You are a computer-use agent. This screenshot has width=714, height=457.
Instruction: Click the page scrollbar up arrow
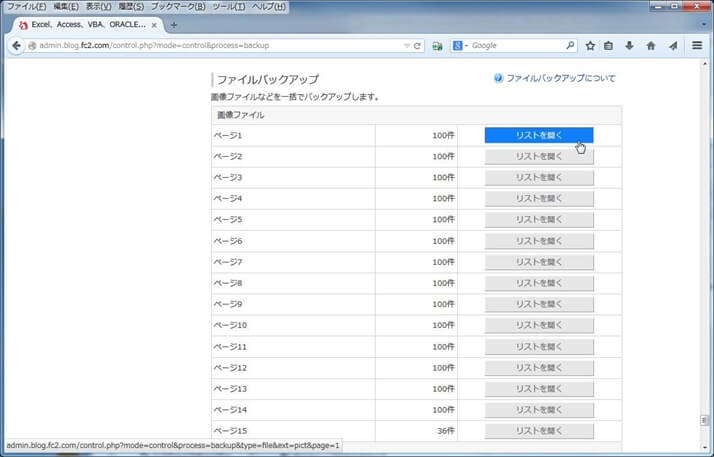click(705, 64)
